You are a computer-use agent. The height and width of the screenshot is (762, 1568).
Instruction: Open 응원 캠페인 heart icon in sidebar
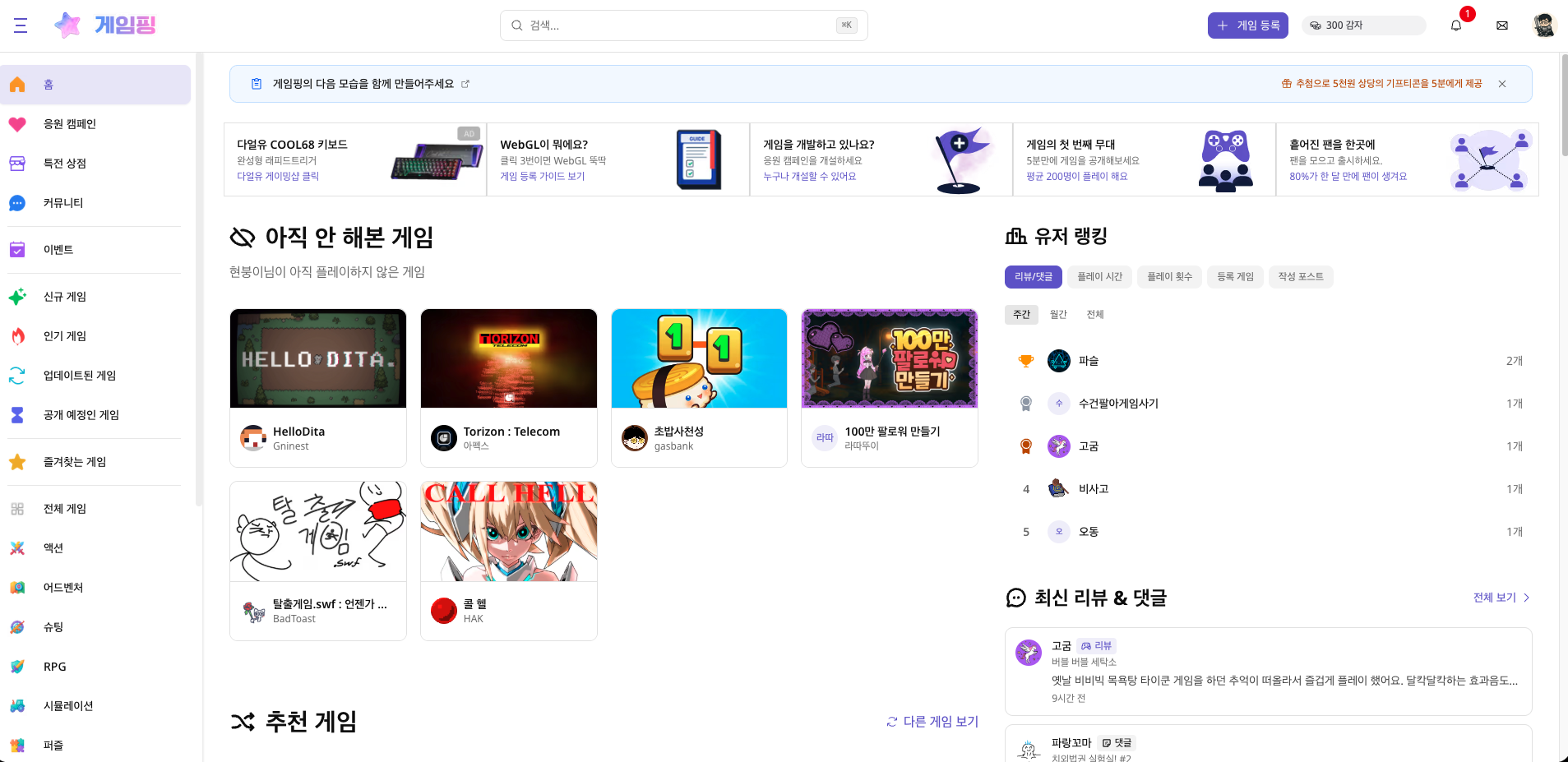pos(17,124)
